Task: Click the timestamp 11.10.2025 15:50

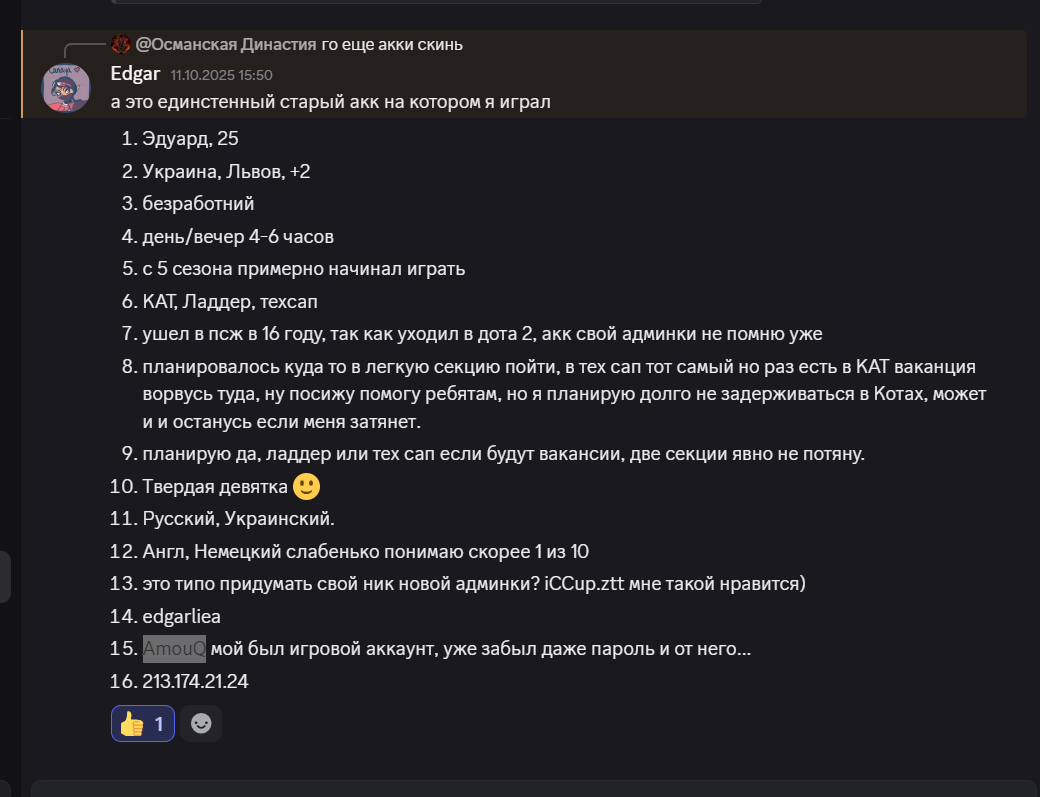Action: click(221, 75)
